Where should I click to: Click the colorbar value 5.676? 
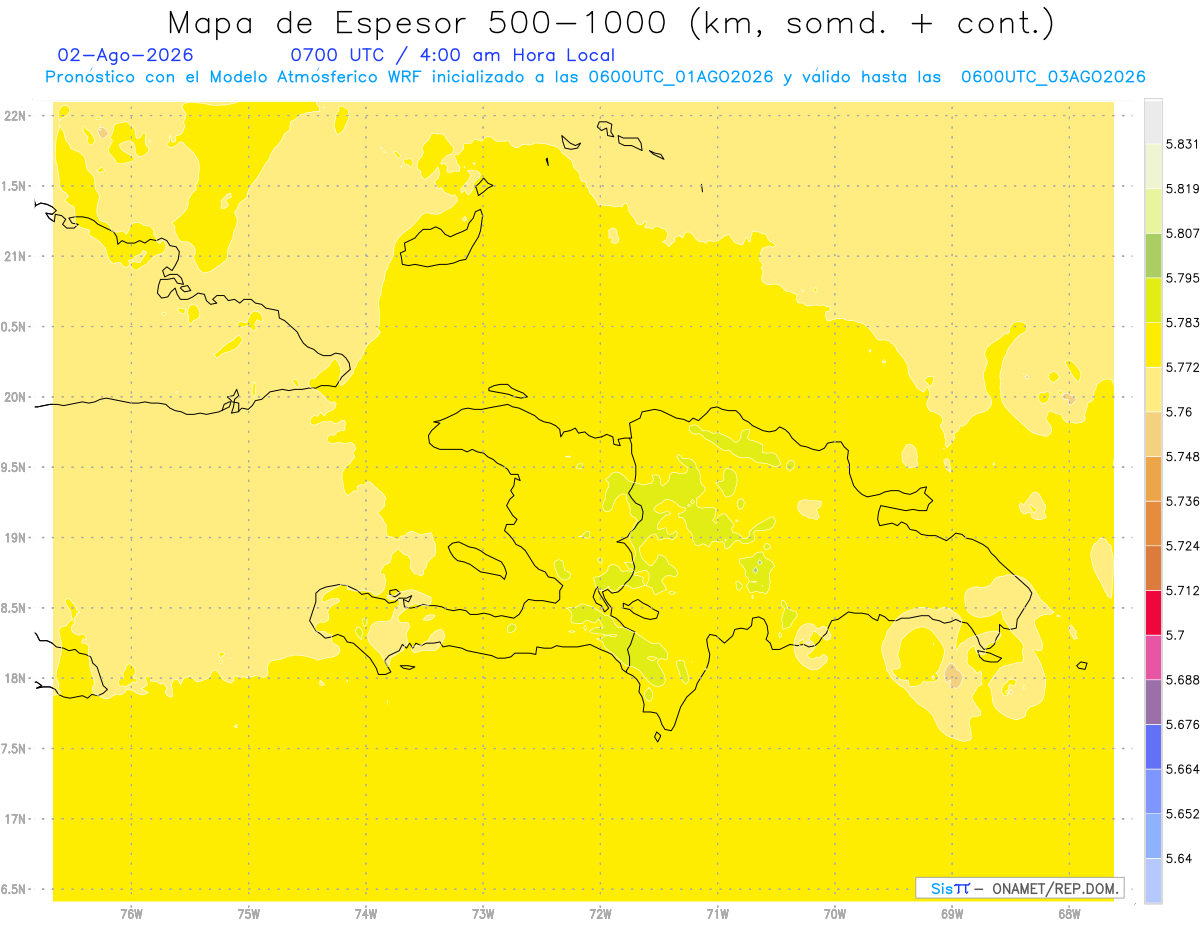coord(1182,724)
